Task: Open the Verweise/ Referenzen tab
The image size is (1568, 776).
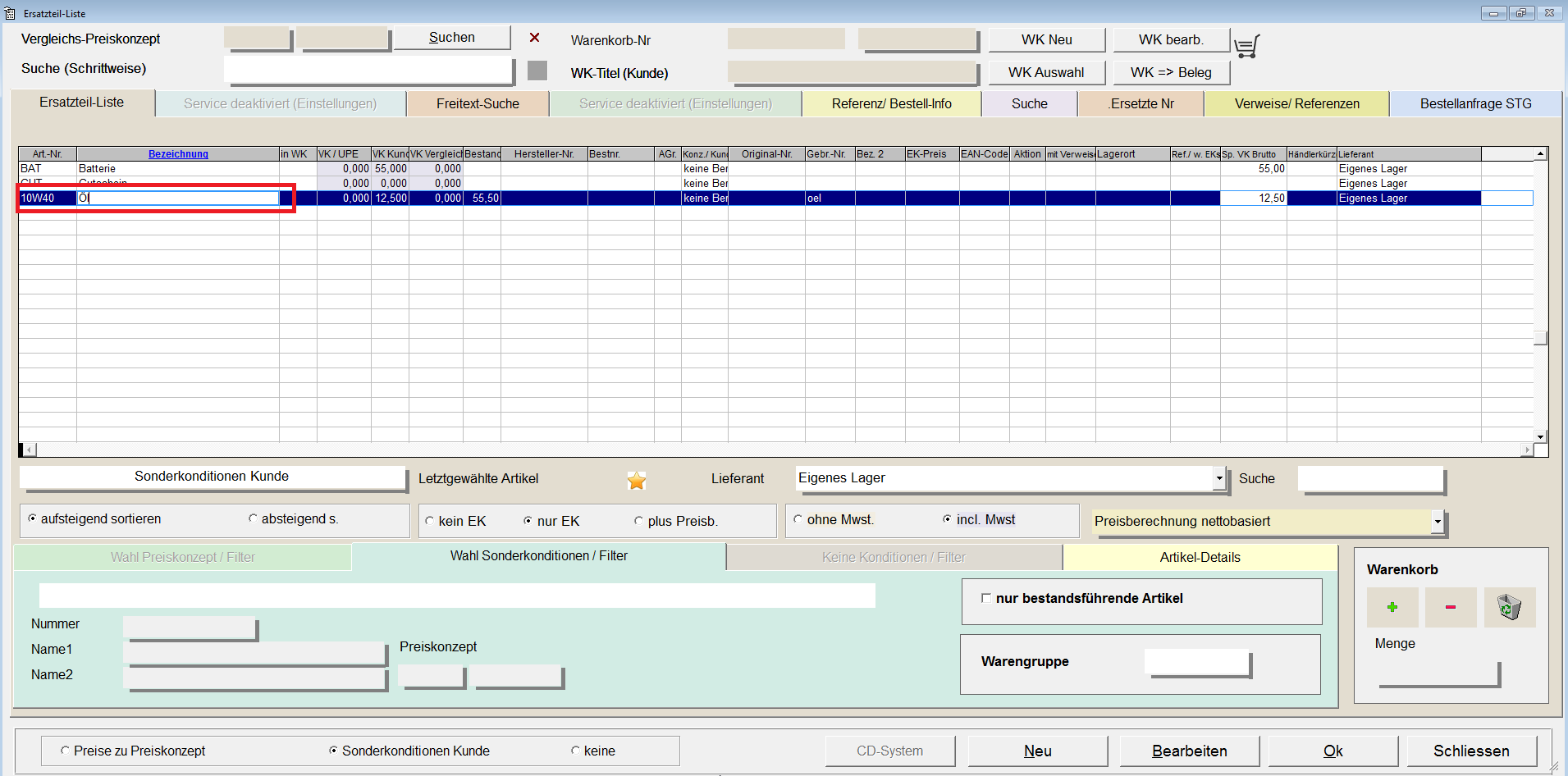Action: pos(1297,104)
